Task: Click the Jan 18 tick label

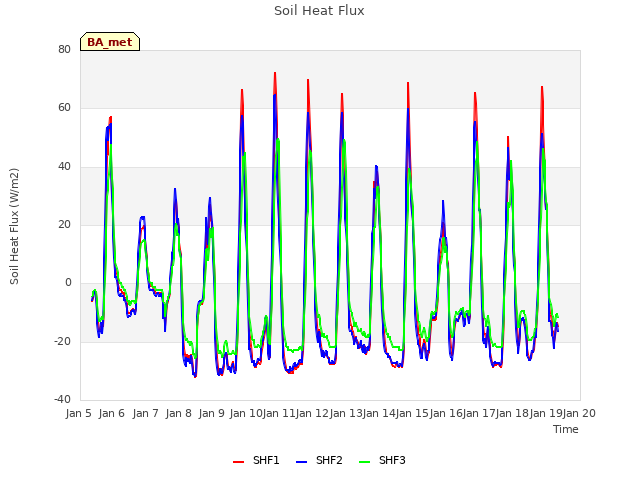Action: (513, 413)
